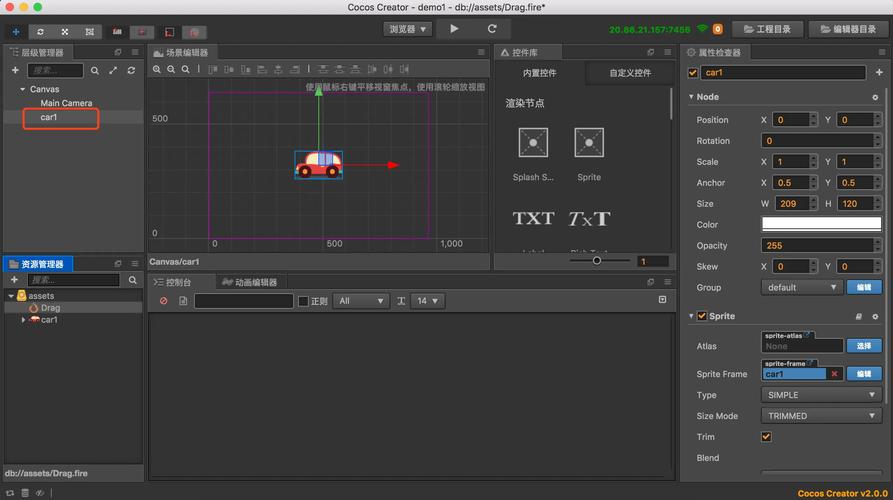Open the console font size 14 dropdown
The width and height of the screenshot is (893, 500).
pos(427,301)
